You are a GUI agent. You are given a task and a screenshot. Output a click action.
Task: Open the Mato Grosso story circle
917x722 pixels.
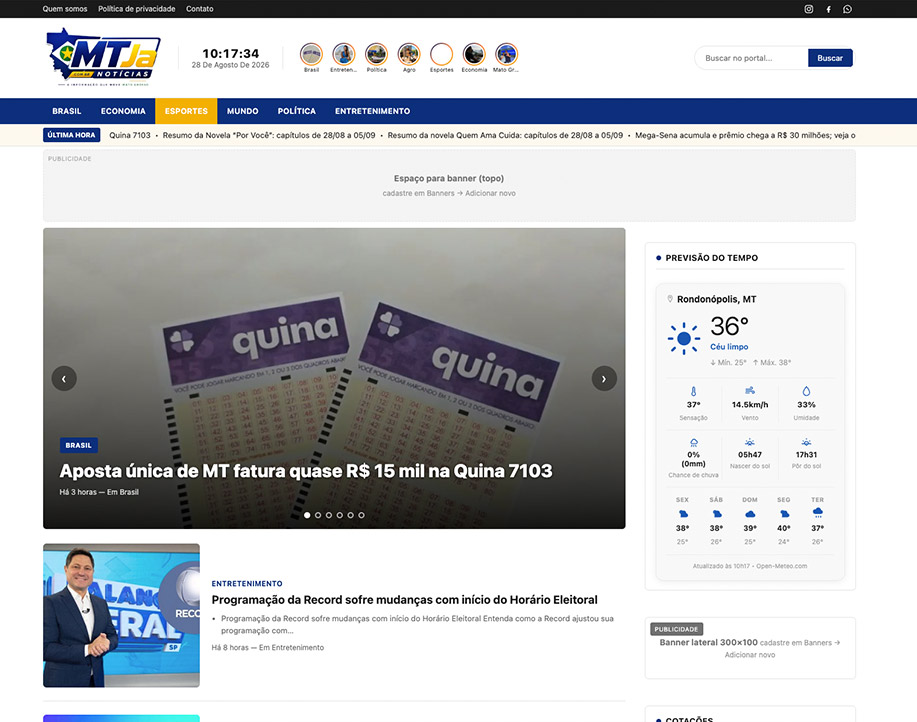coord(506,54)
